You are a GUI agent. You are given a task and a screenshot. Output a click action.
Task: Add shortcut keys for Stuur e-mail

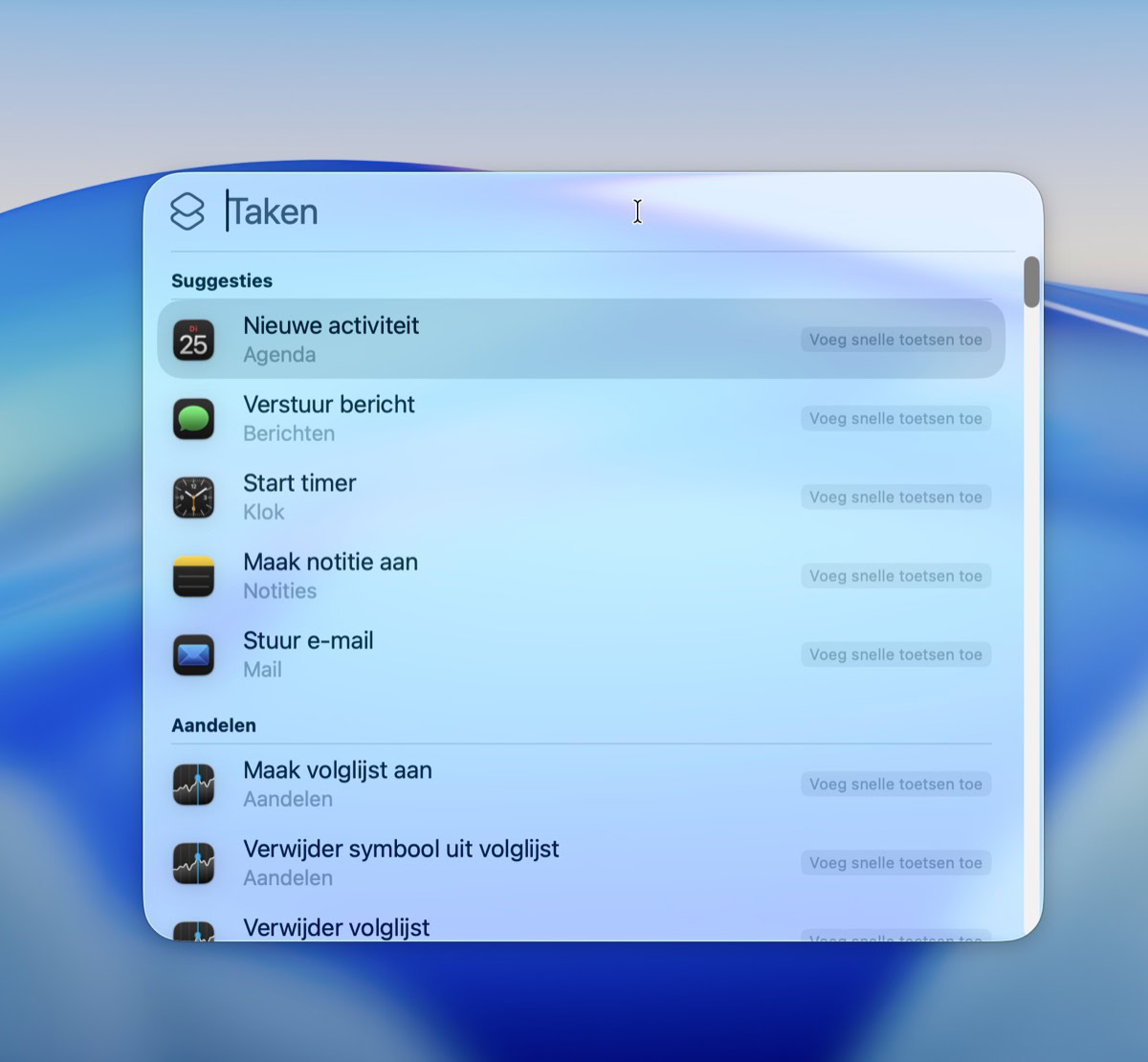[x=894, y=654]
